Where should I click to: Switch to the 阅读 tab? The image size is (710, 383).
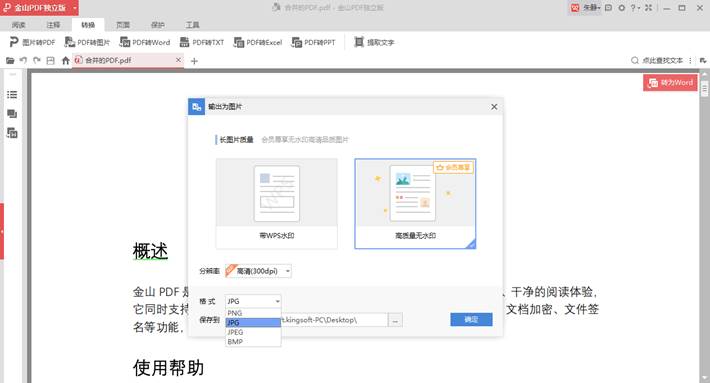(19, 25)
